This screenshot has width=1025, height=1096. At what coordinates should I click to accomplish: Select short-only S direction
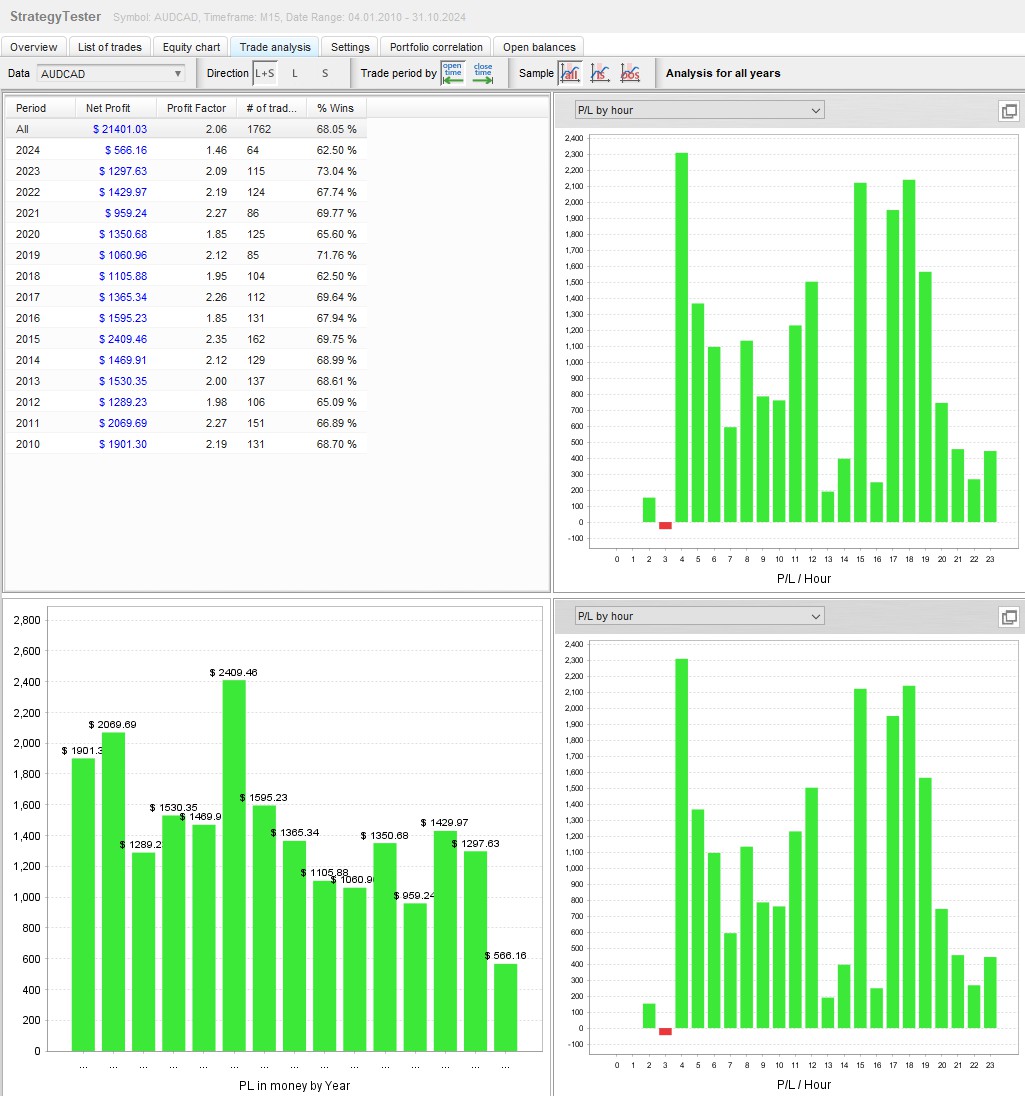pyautogui.click(x=325, y=73)
